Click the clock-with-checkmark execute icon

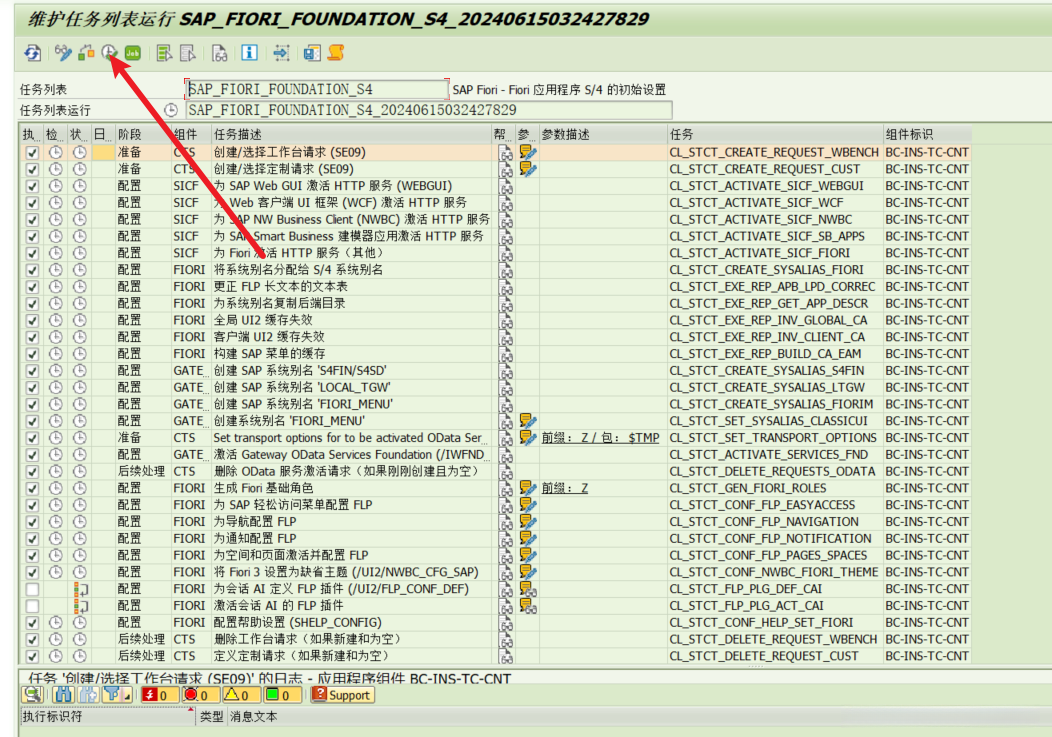click(109, 52)
